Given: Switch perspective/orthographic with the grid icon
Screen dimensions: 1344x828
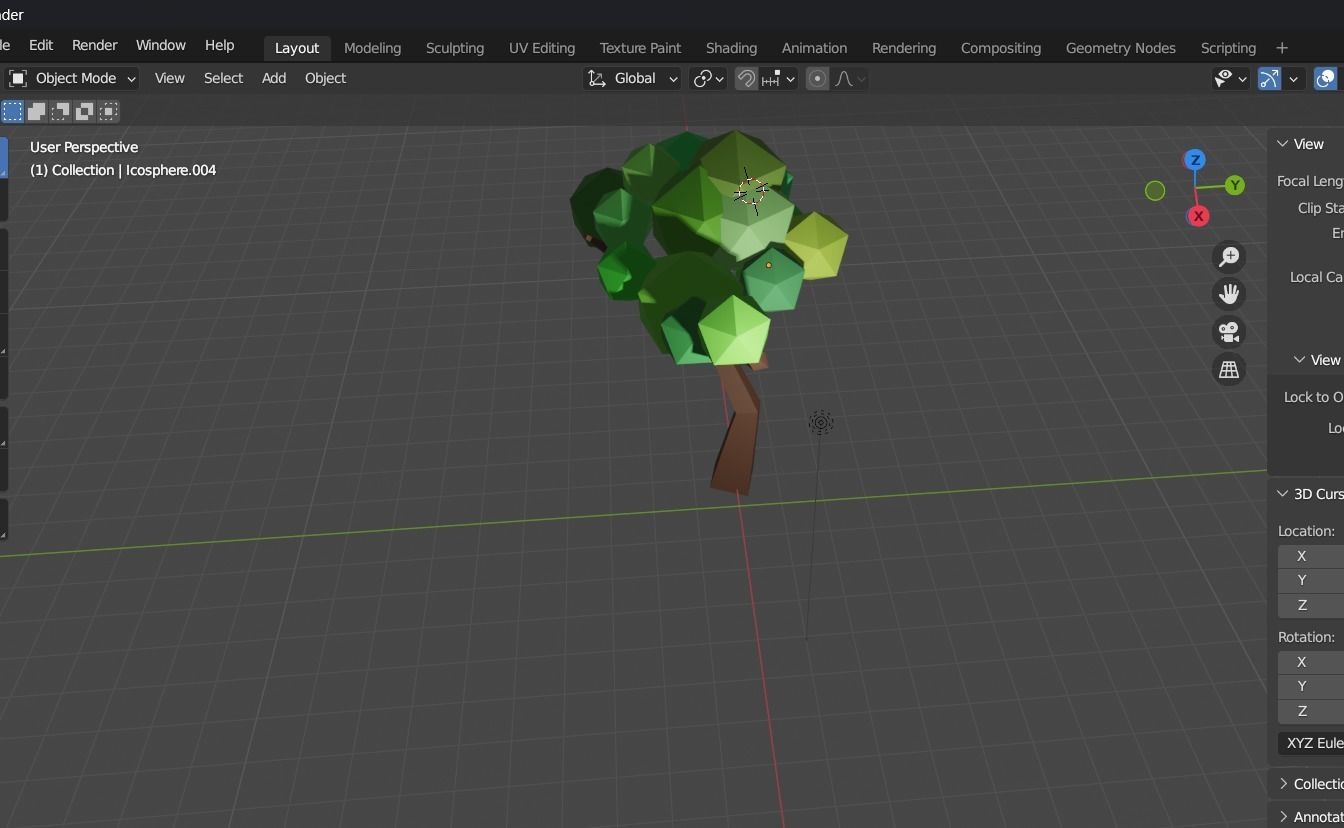Looking at the screenshot, I should 1229,369.
